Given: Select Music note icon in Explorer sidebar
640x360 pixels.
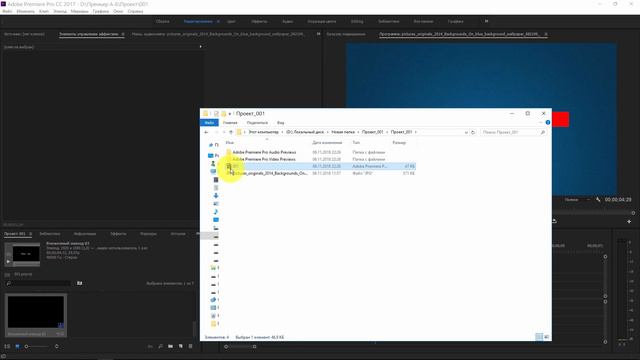Looking at the screenshot, I should 216,212.
